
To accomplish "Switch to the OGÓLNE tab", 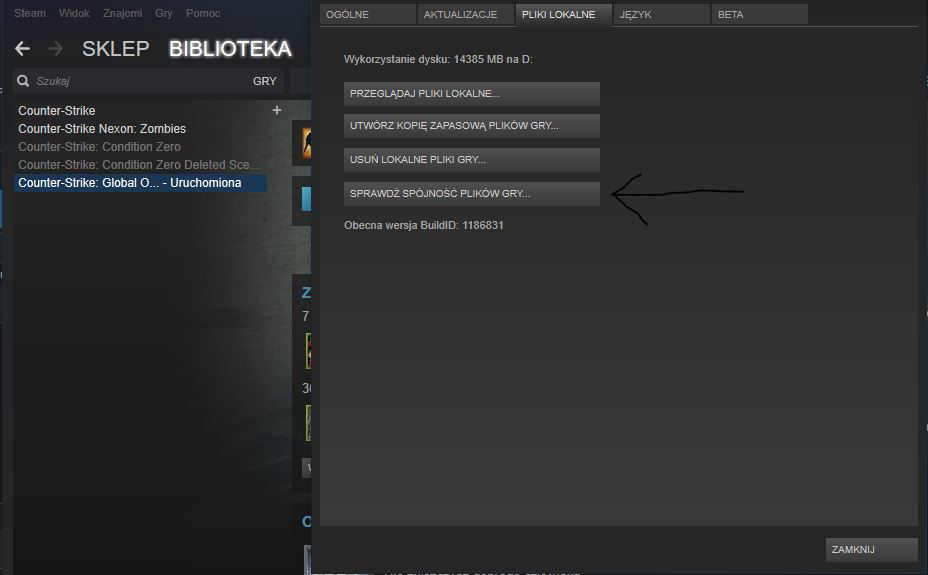I will point(368,14).
